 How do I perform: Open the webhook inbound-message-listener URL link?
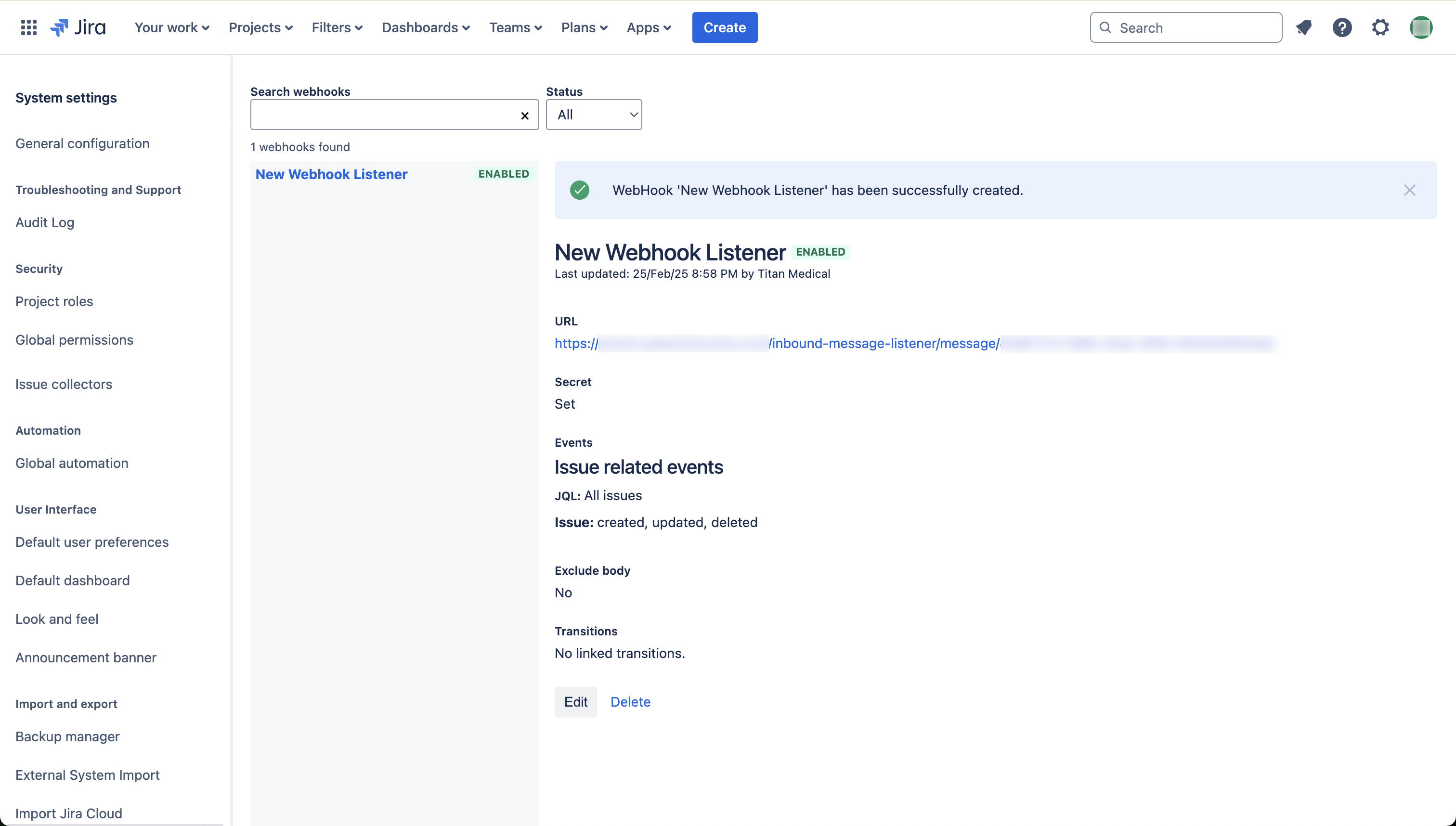915,343
